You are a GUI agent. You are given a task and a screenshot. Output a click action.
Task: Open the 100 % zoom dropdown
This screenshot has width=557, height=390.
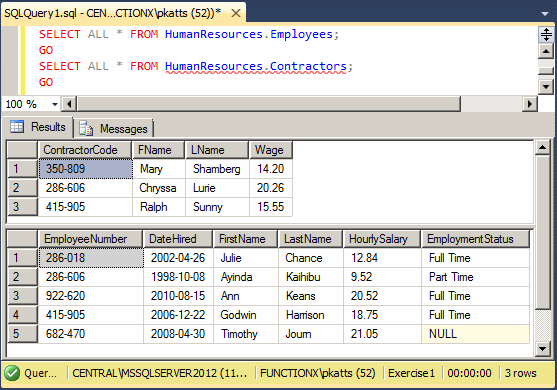[x=55, y=104]
